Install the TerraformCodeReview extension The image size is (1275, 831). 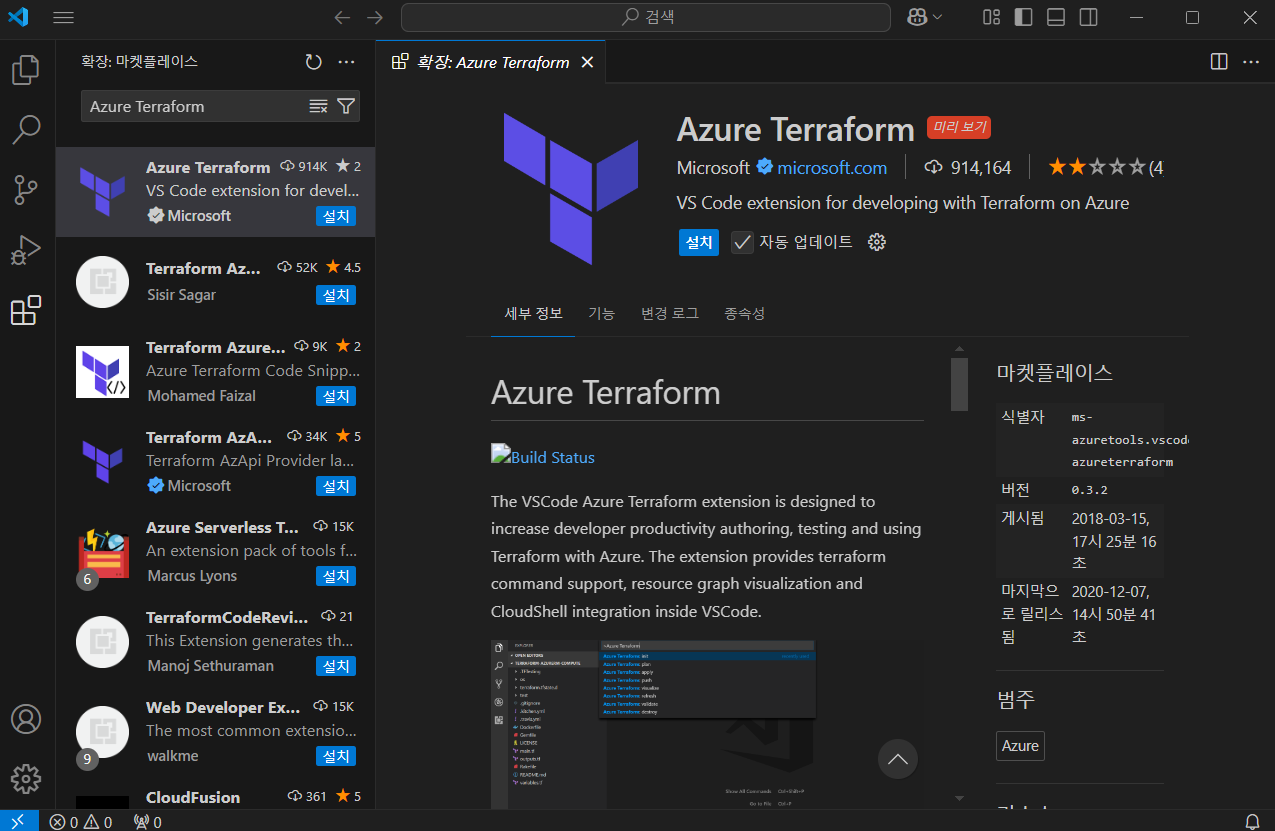click(x=336, y=666)
